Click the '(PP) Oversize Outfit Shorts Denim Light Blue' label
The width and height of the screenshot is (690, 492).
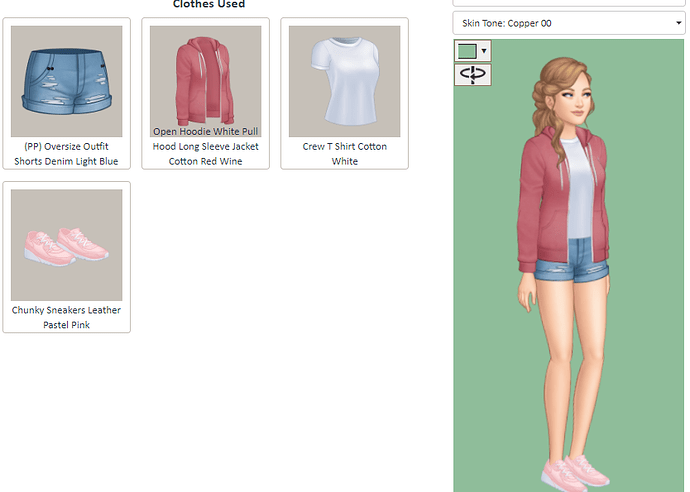pos(66,154)
